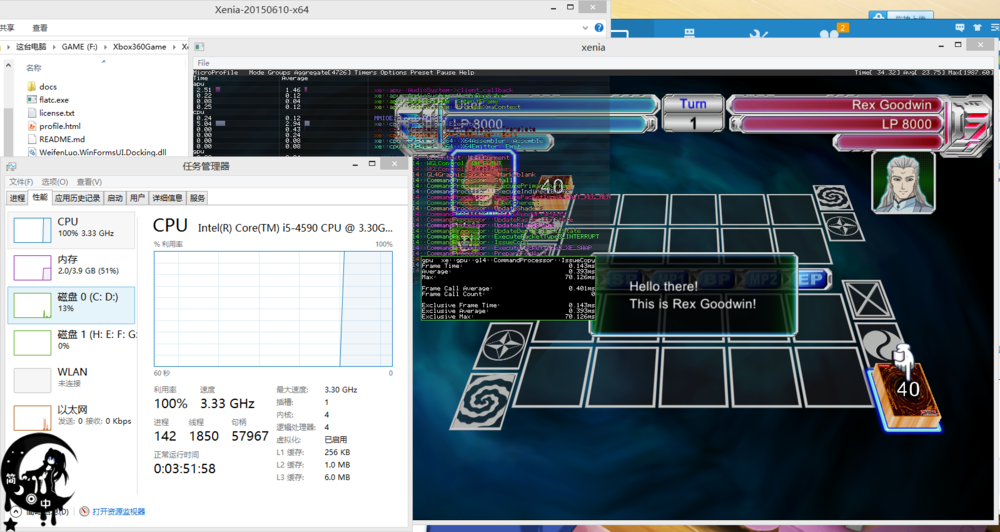Open MicroProfile Groups menu
1000x532 pixels.
(278, 73)
